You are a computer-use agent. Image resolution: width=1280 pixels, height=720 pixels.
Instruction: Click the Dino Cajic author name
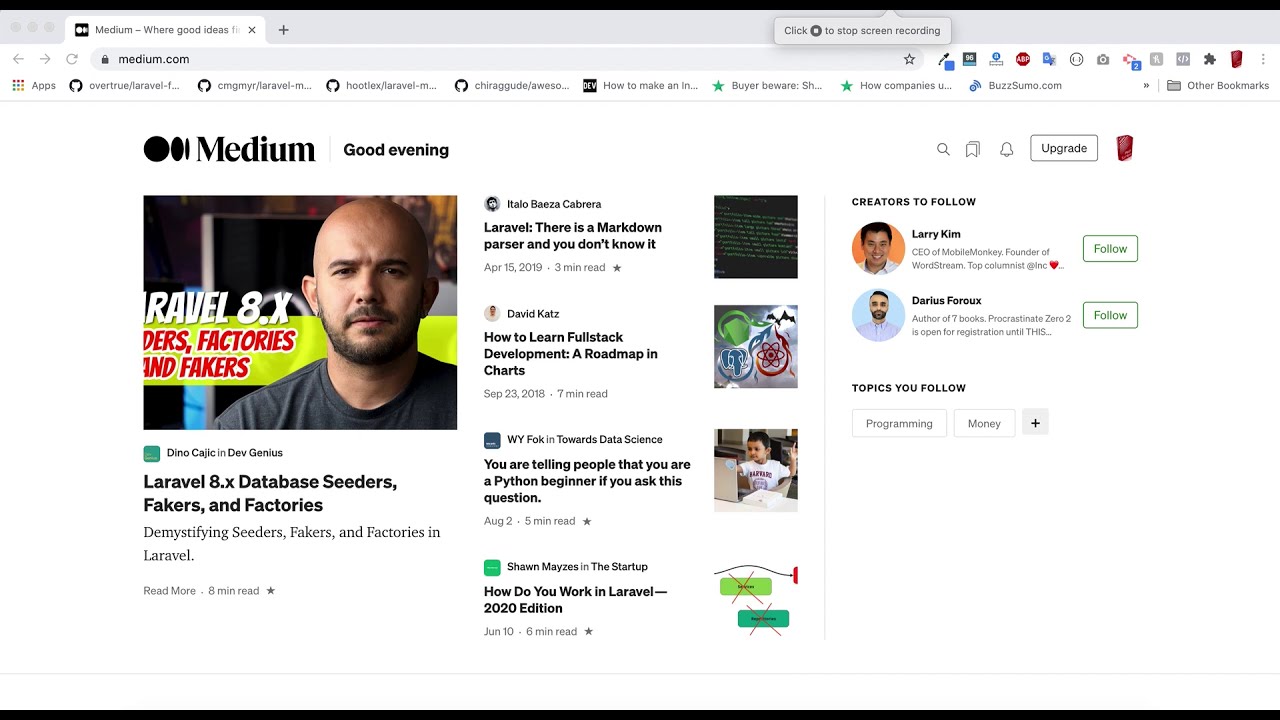coord(191,453)
